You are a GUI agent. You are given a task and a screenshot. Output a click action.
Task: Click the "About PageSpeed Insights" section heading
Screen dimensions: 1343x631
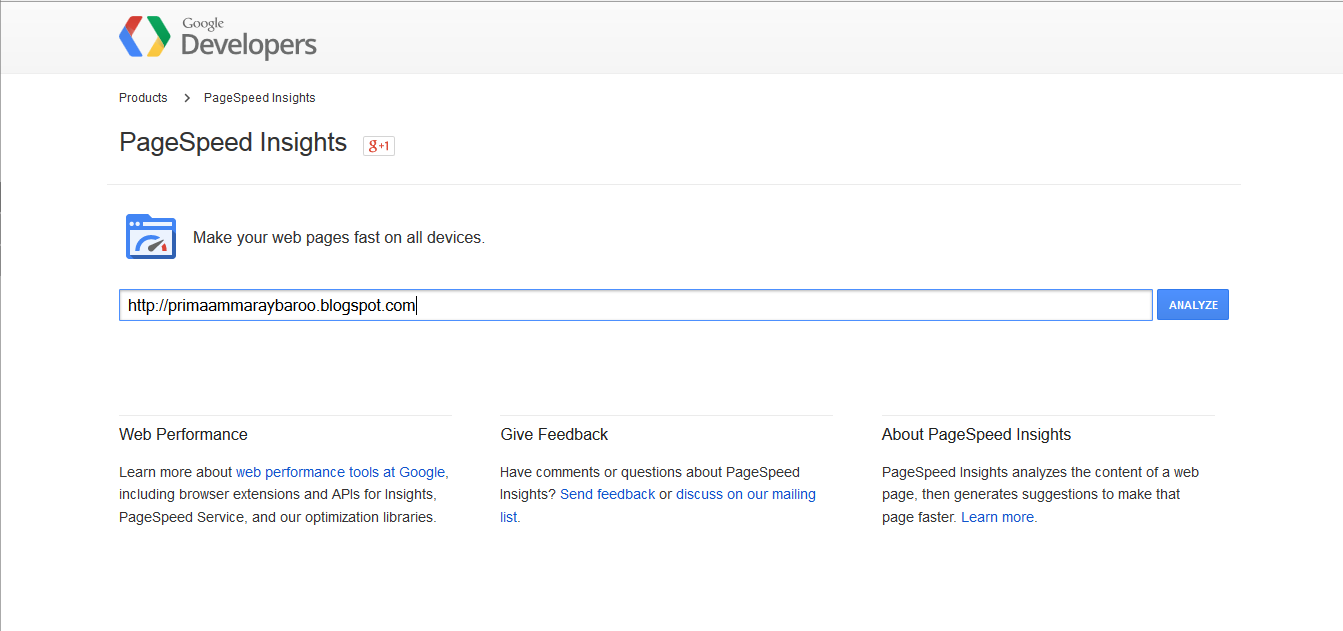[976, 434]
